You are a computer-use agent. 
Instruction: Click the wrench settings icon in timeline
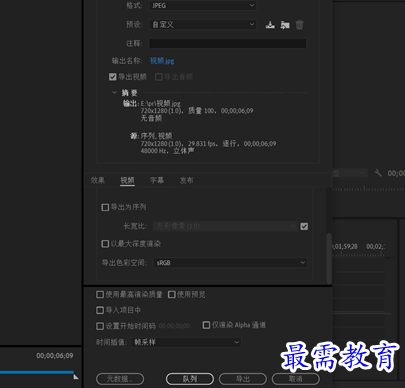pyautogui.click(x=378, y=173)
